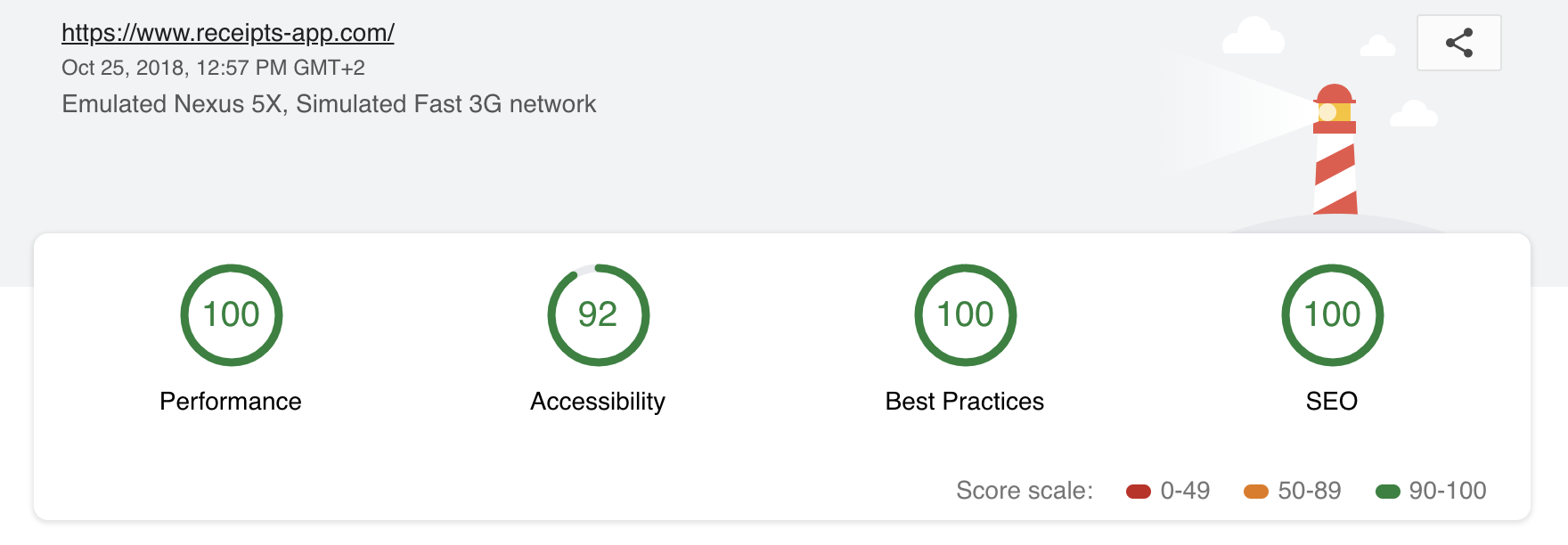1568x545 pixels.
Task: Go to the Accessibility category label
Action: pyautogui.click(x=598, y=402)
